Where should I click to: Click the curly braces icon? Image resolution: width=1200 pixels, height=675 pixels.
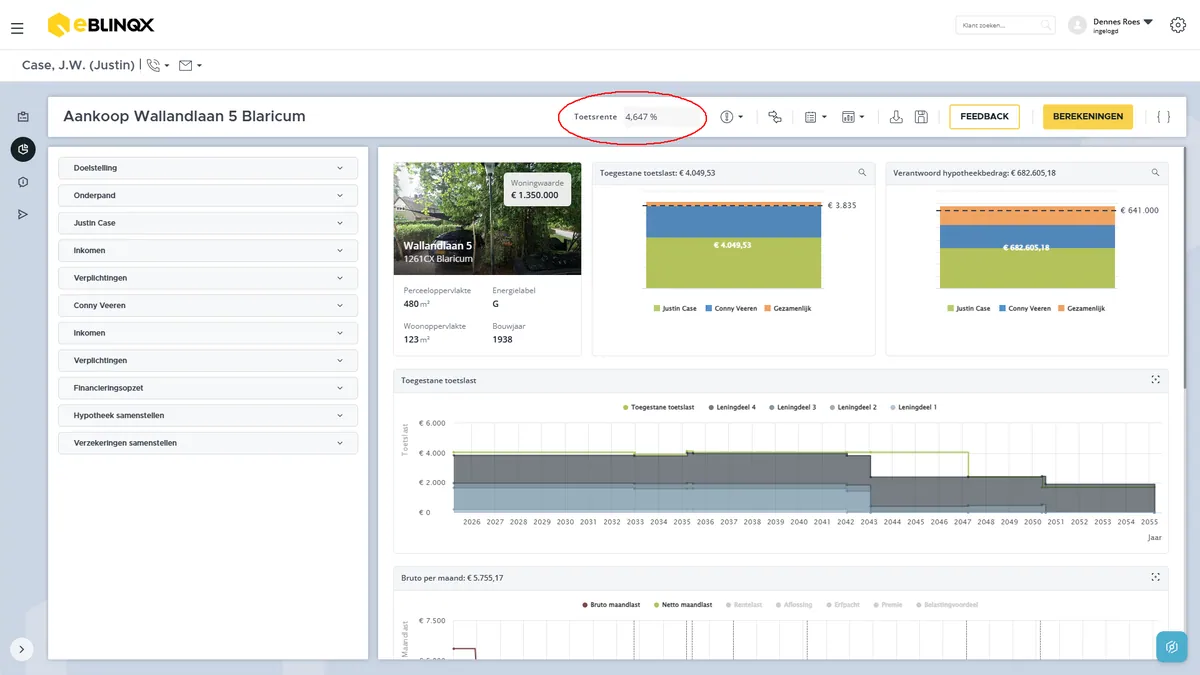coord(1163,117)
